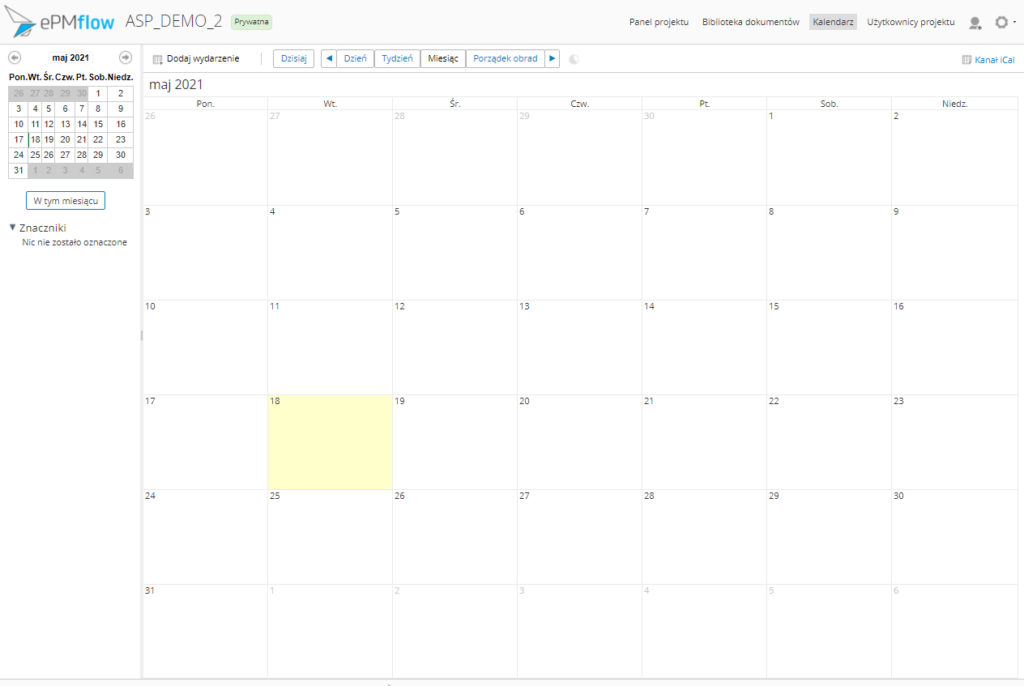
Task: Click the right arrow after Porządek obrad
Action: point(552,59)
